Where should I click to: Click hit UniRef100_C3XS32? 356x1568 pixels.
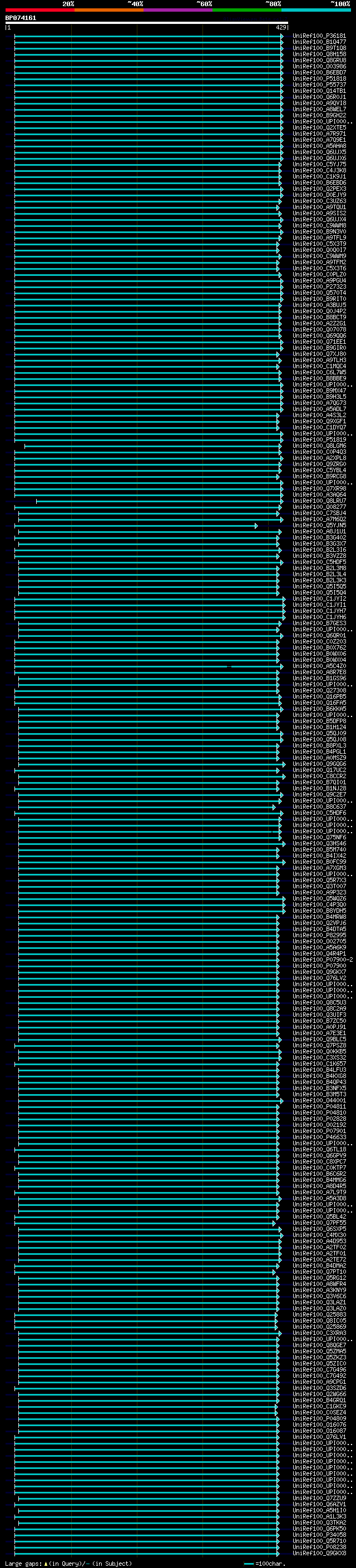coord(319,1057)
